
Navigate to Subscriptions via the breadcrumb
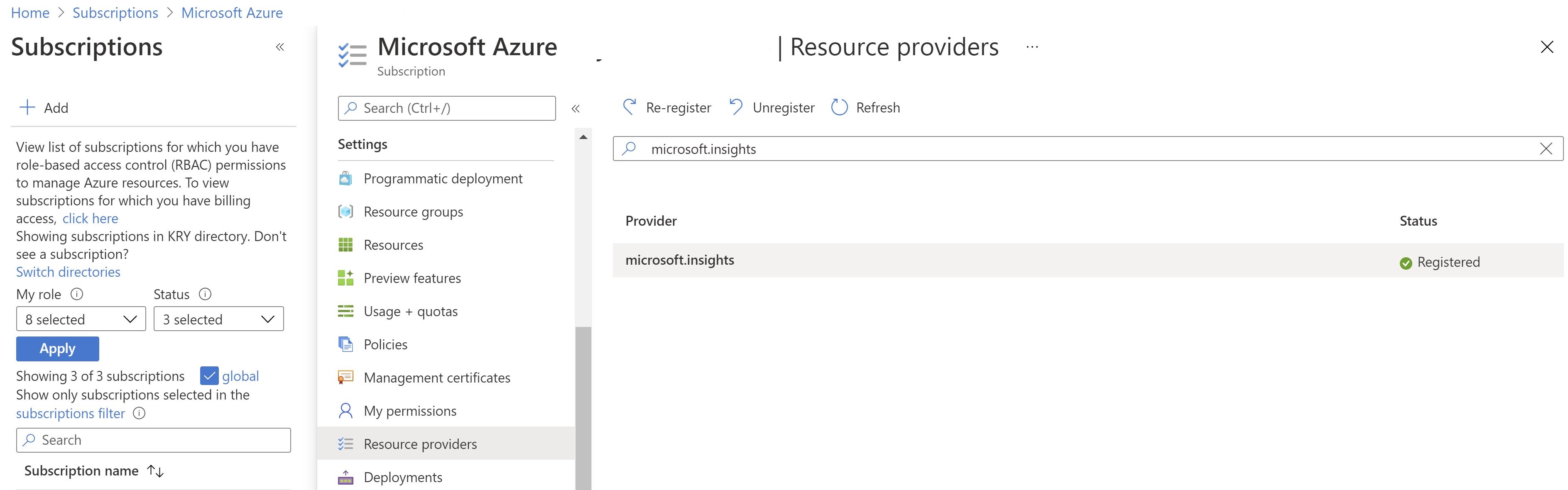click(x=115, y=12)
